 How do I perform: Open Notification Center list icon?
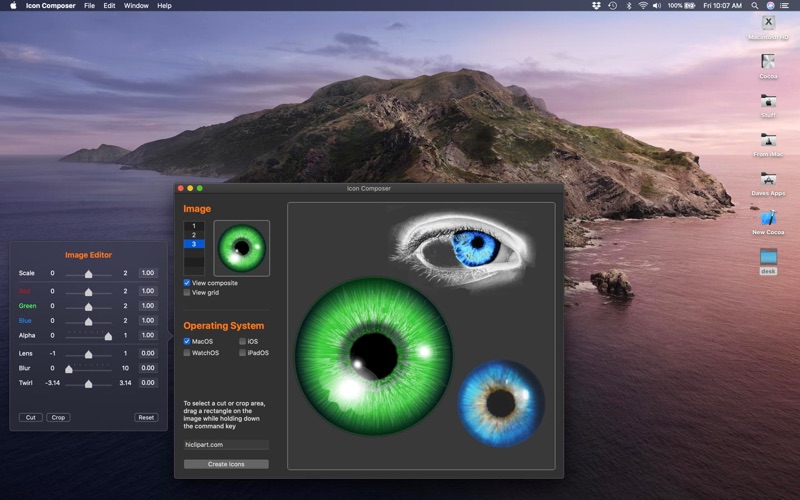pos(785,6)
